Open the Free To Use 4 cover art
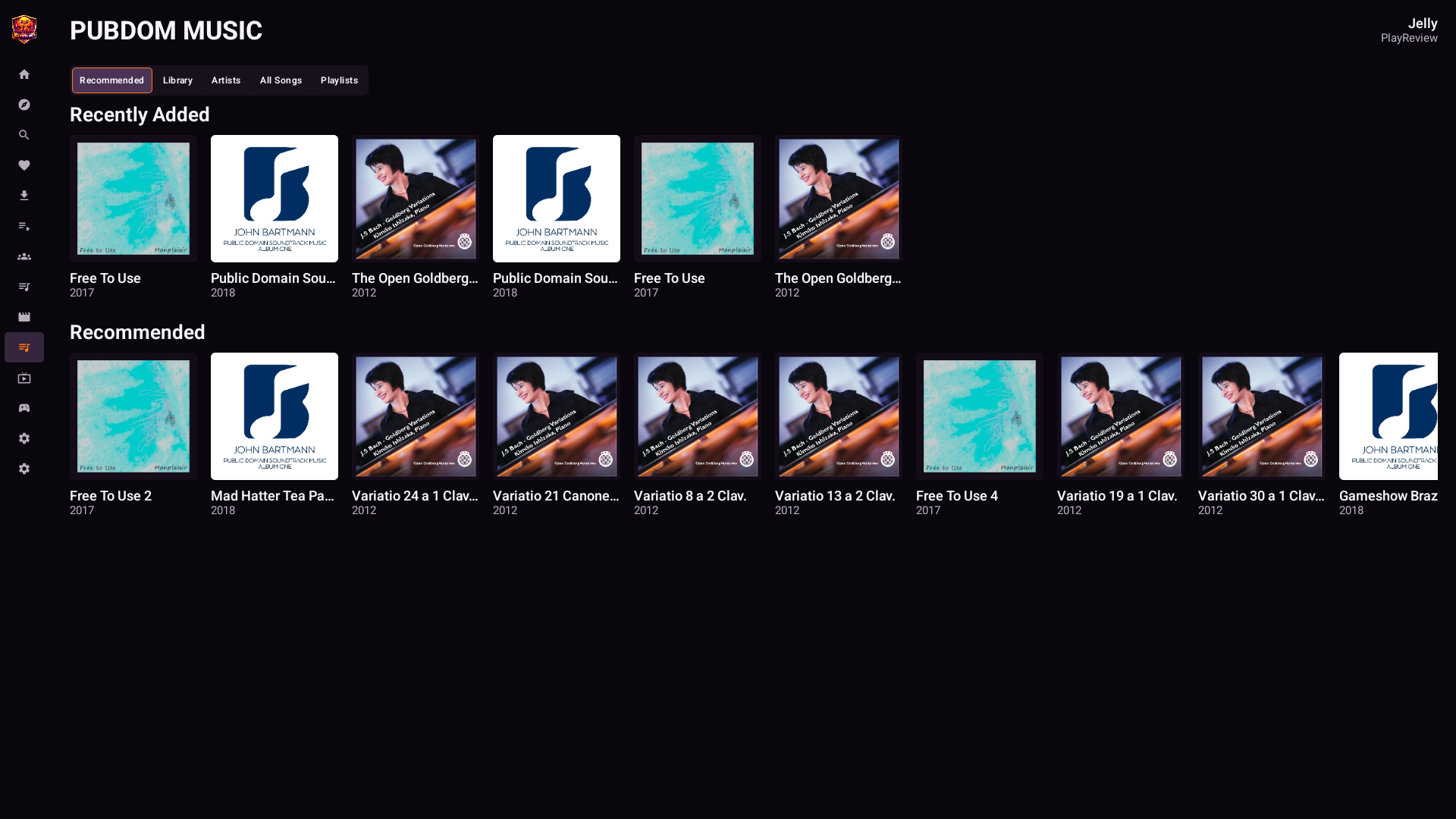Image resolution: width=1456 pixels, height=819 pixels. click(980, 416)
